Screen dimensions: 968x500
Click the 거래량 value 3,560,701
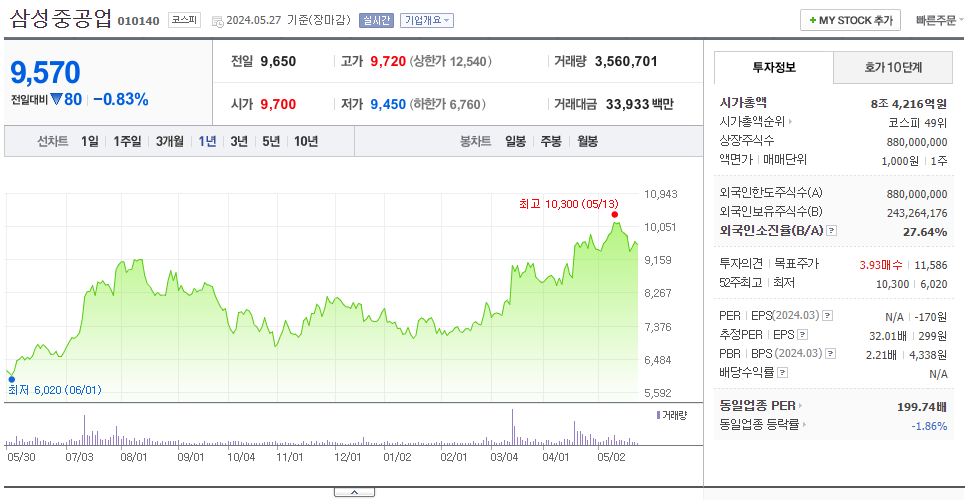coord(627,62)
